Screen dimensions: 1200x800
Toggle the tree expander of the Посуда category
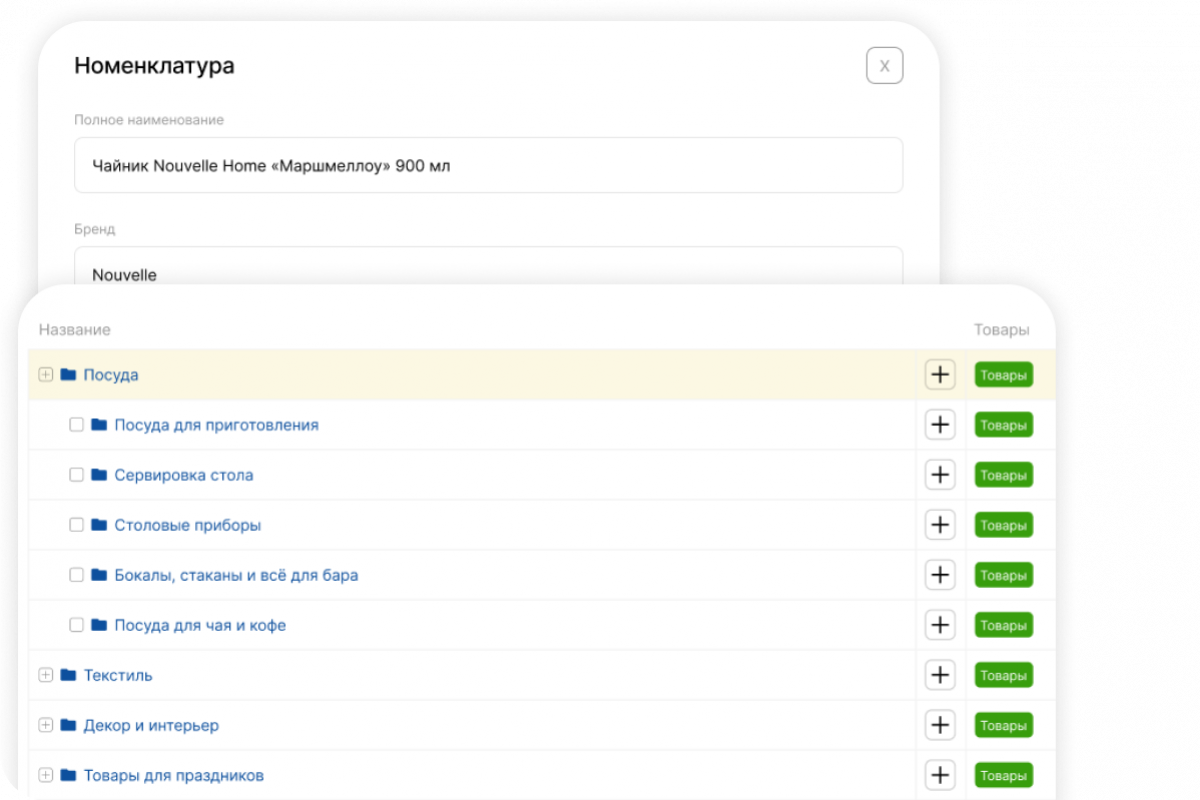(x=45, y=375)
